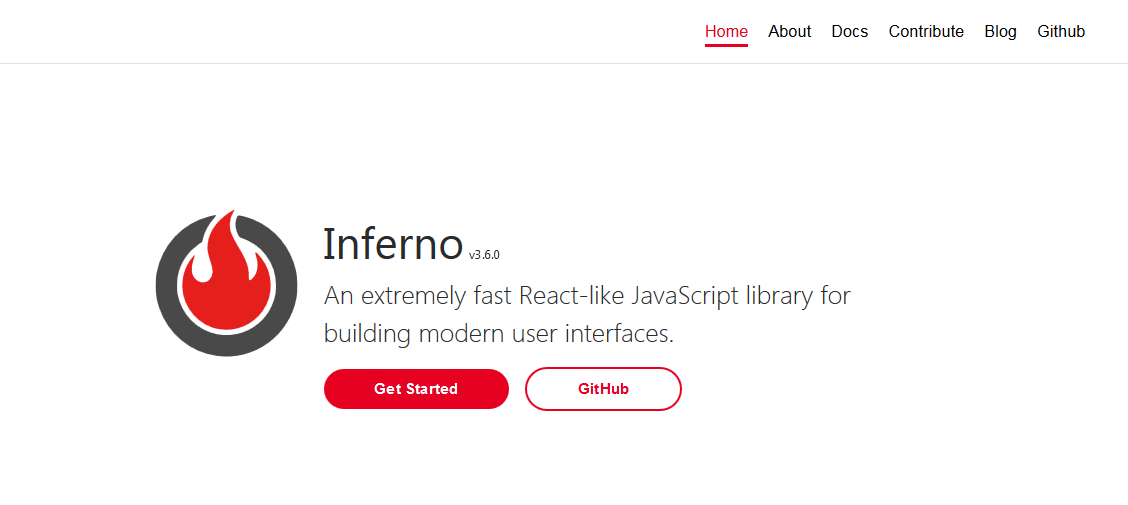Click the v3.6.0 version label
Image resolution: width=1128 pixels, height=505 pixels.
pyautogui.click(x=483, y=255)
